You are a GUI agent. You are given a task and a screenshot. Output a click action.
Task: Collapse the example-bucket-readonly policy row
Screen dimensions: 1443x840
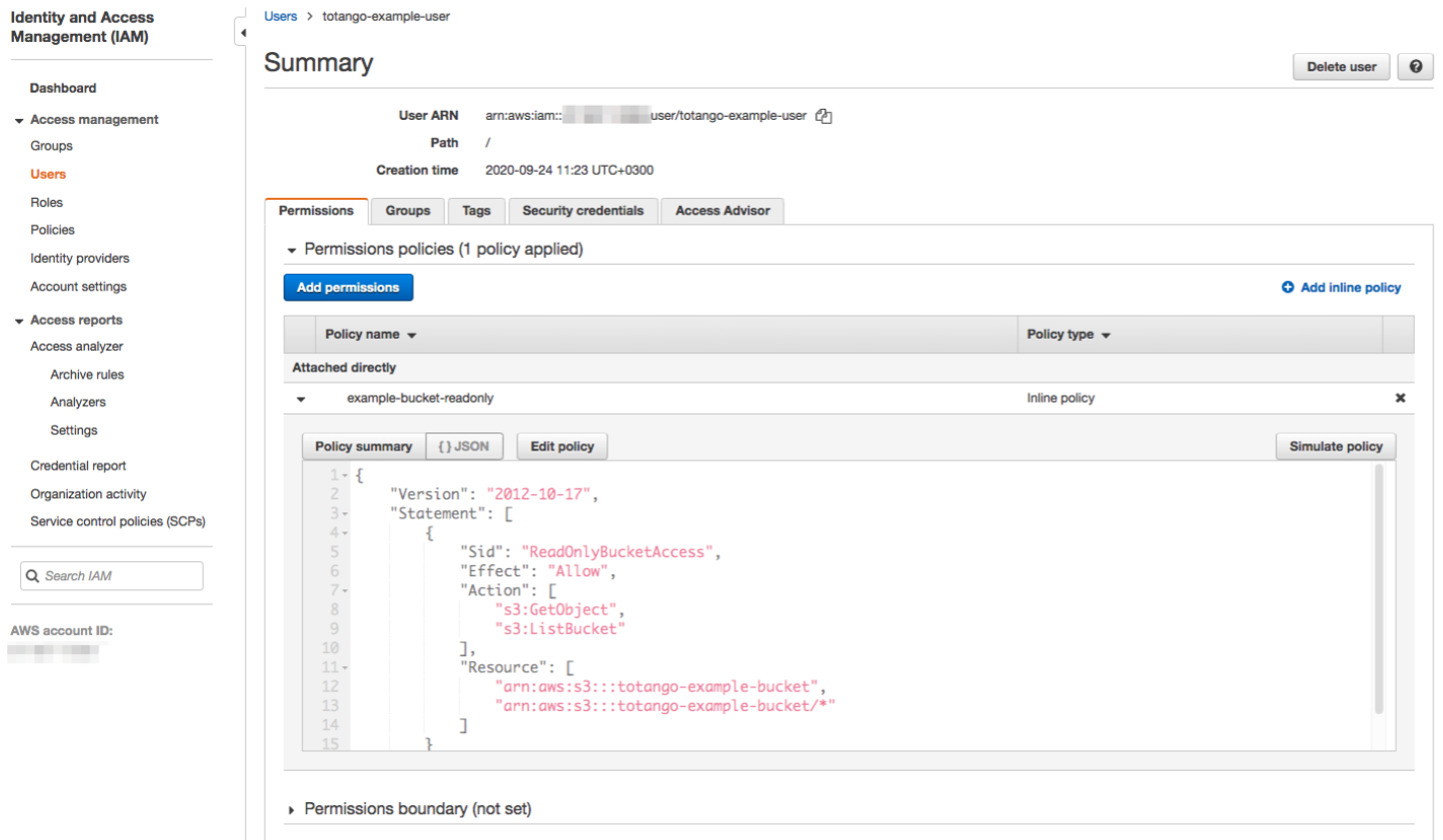(301, 399)
